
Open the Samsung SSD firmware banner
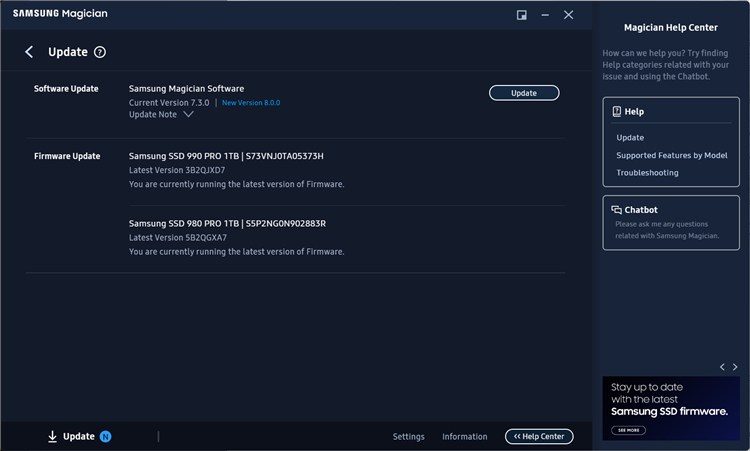click(x=671, y=408)
